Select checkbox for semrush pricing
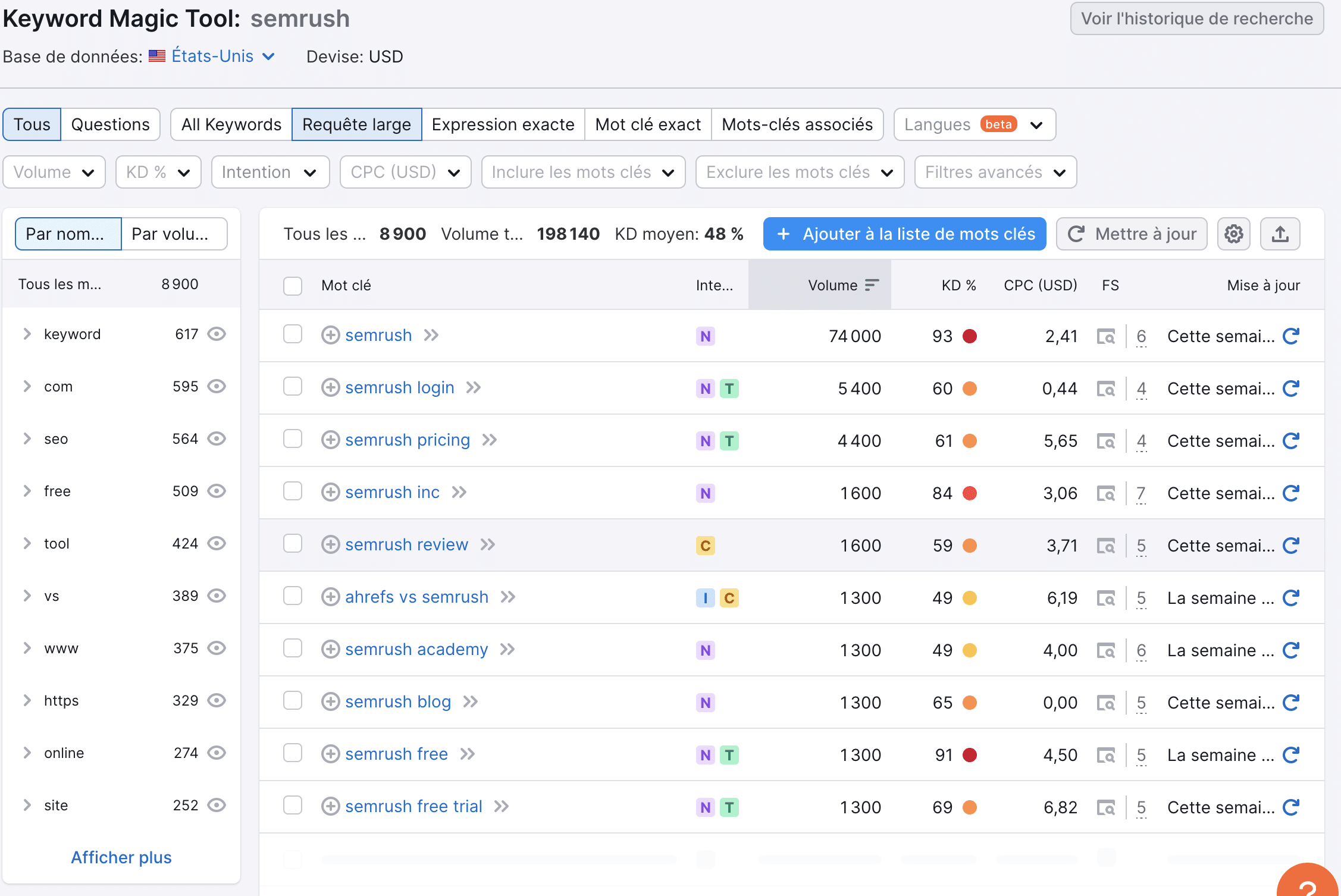 (x=293, y=438)
